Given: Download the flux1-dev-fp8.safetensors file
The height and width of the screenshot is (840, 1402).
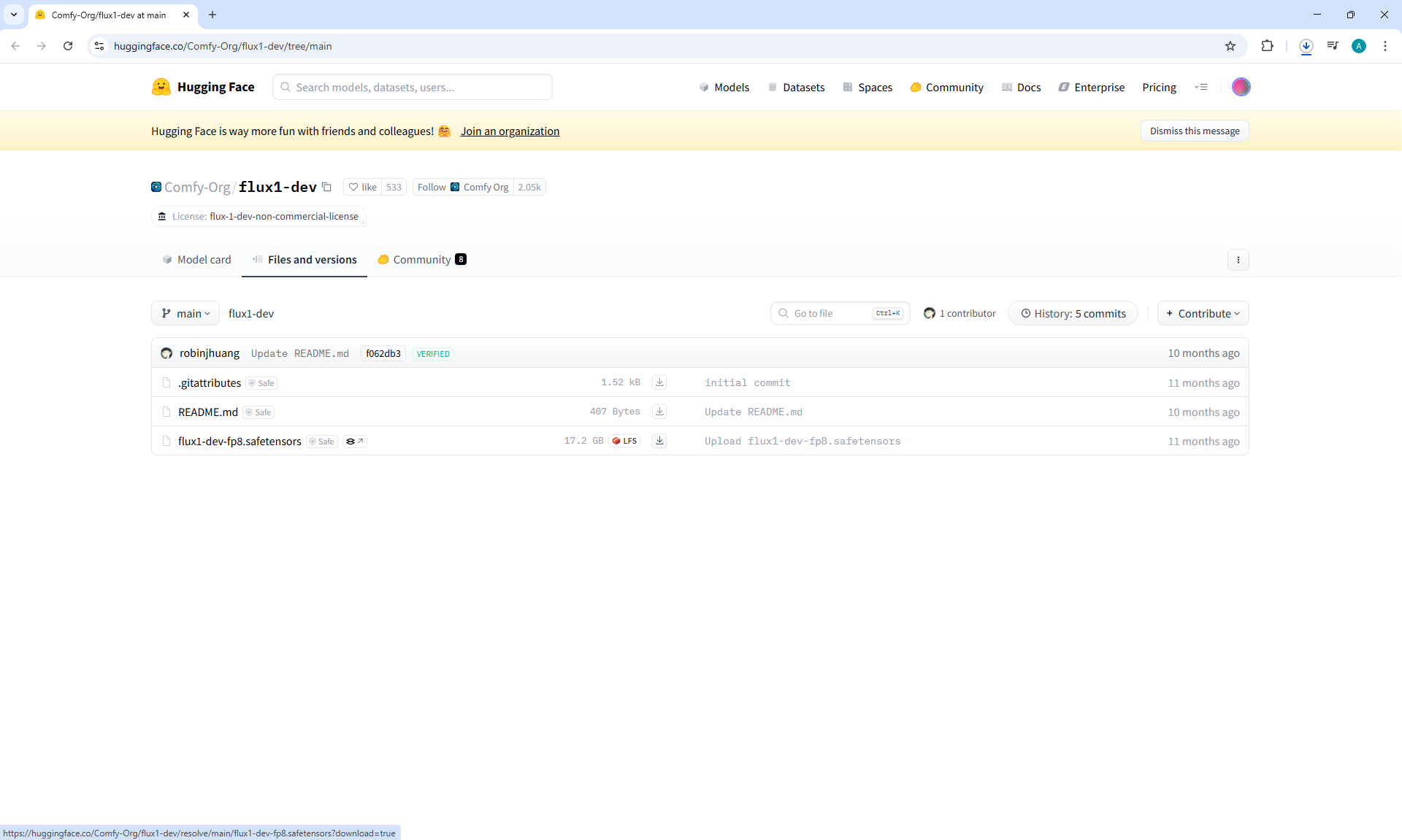Looking at the screenshot, I should pyautogui.click(x=659, y=441).
